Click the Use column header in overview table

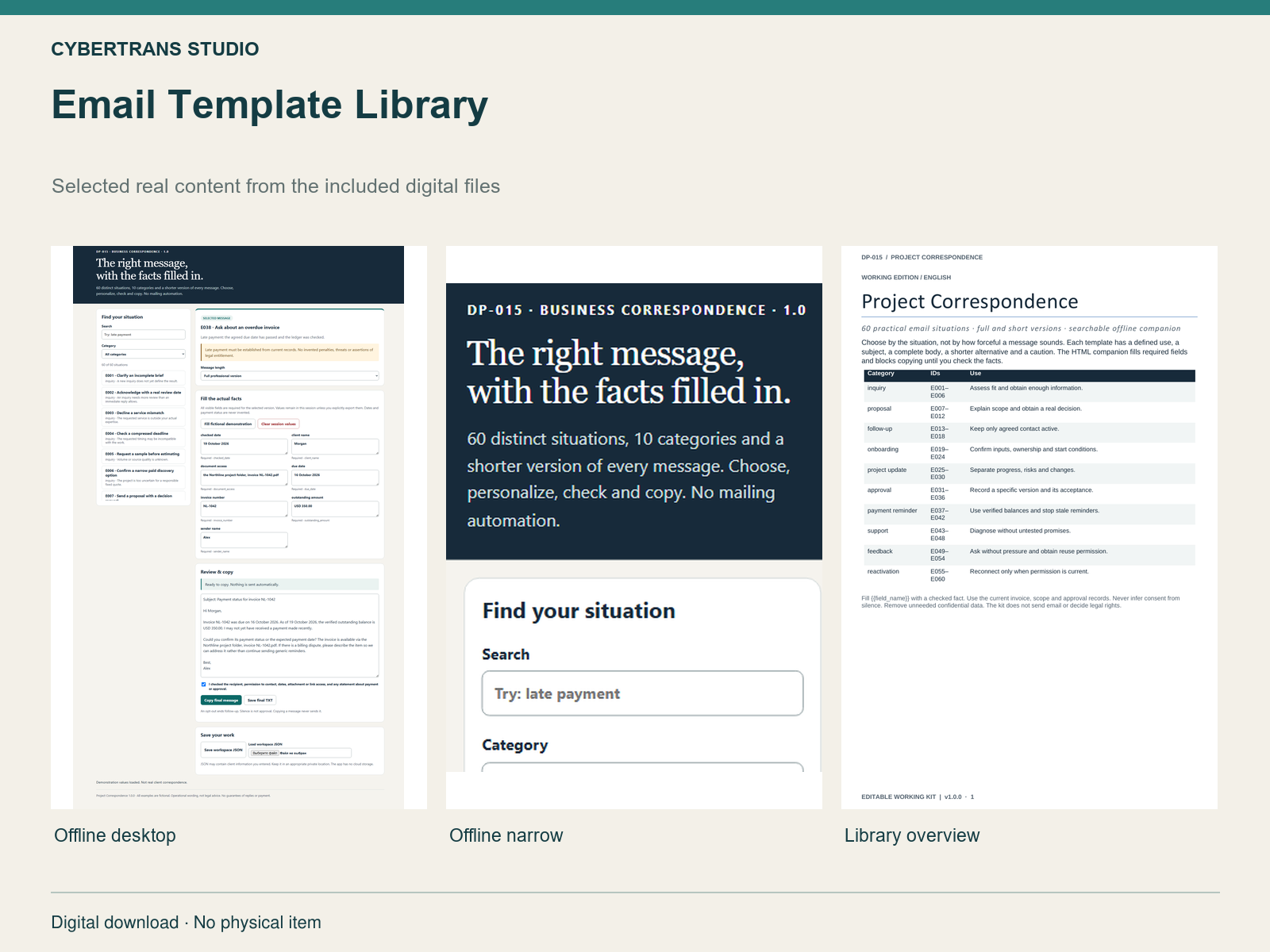click(976, 374)
